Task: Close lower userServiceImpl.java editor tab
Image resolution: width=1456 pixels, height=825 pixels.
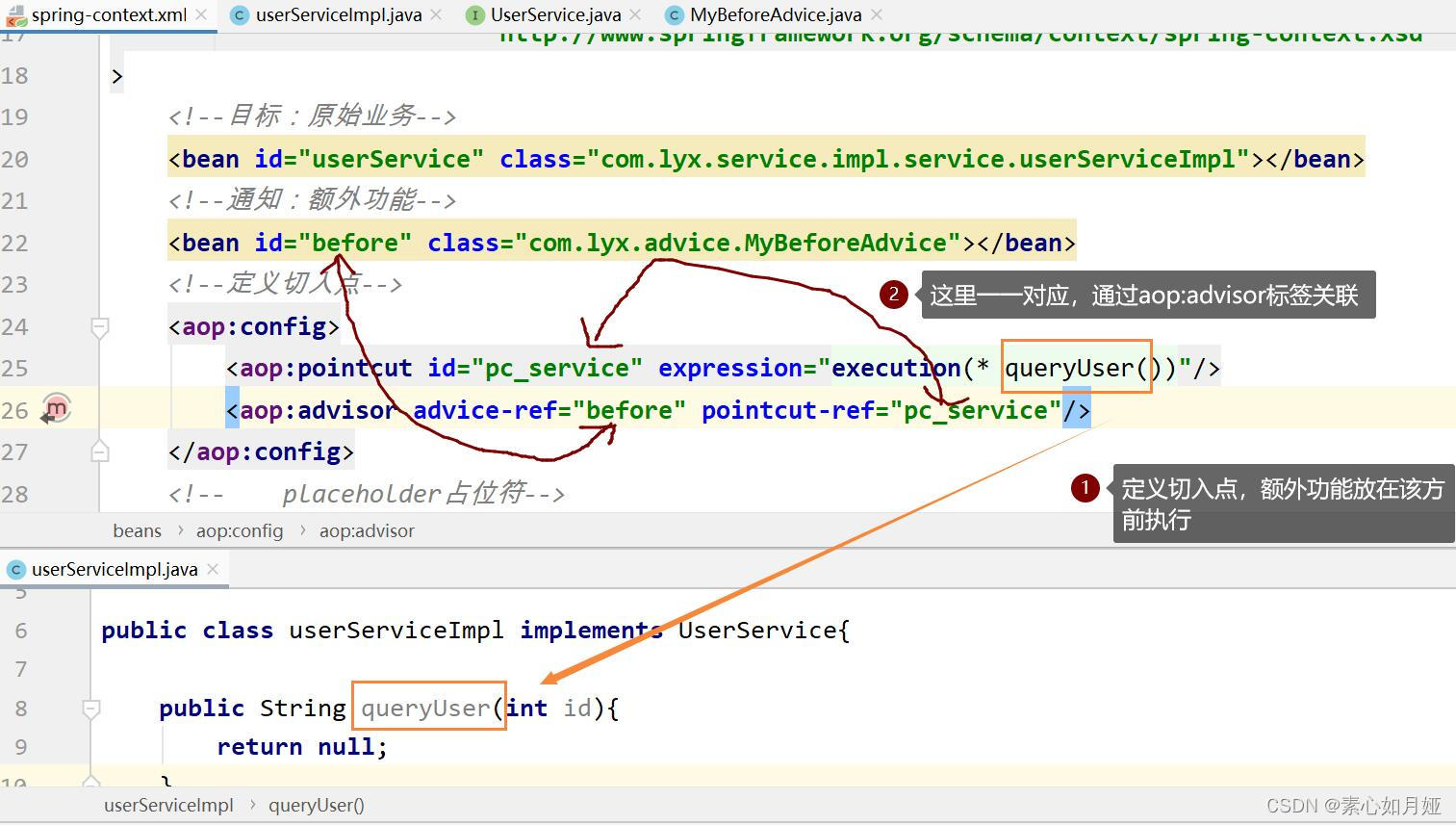Action: click(x=213, y=569)
